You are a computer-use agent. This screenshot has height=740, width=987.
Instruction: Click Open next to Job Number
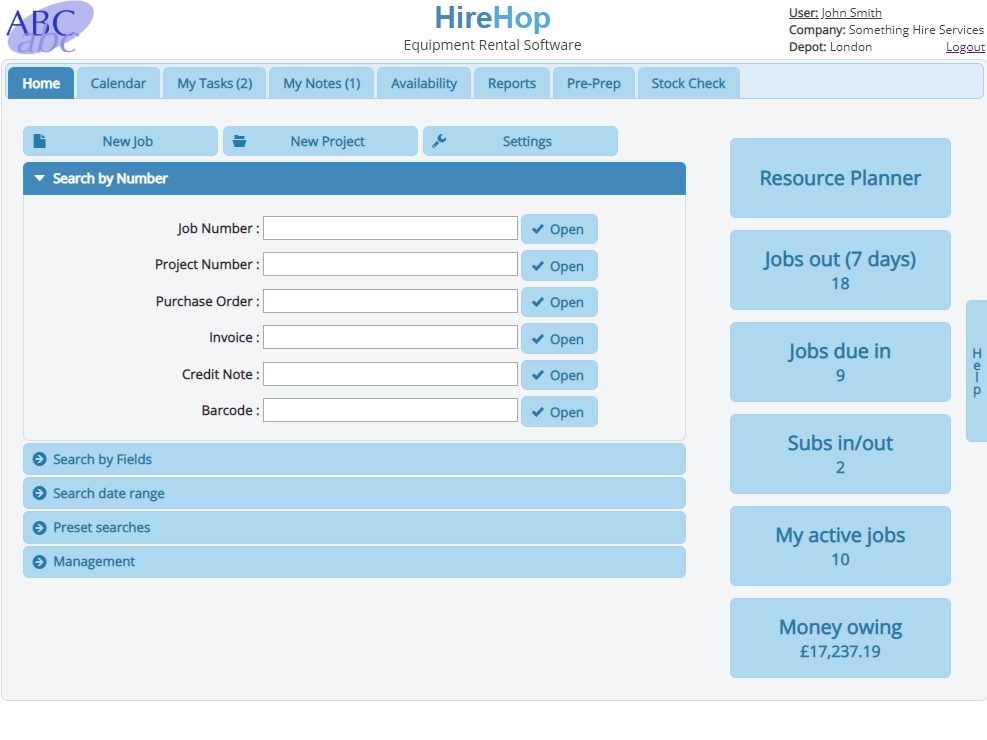pos(559,229)
